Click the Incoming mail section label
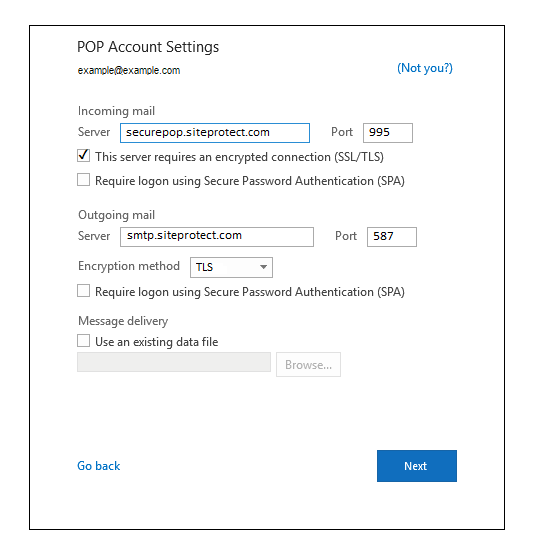 point(116,111)
